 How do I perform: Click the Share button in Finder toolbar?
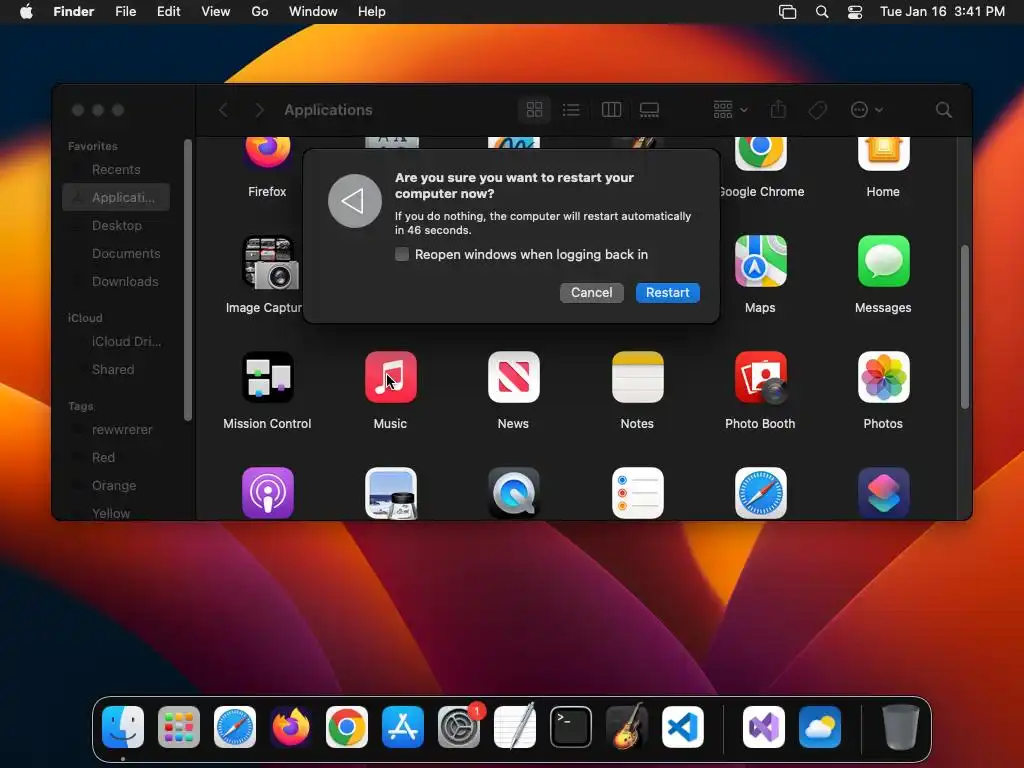pos(778,110)
